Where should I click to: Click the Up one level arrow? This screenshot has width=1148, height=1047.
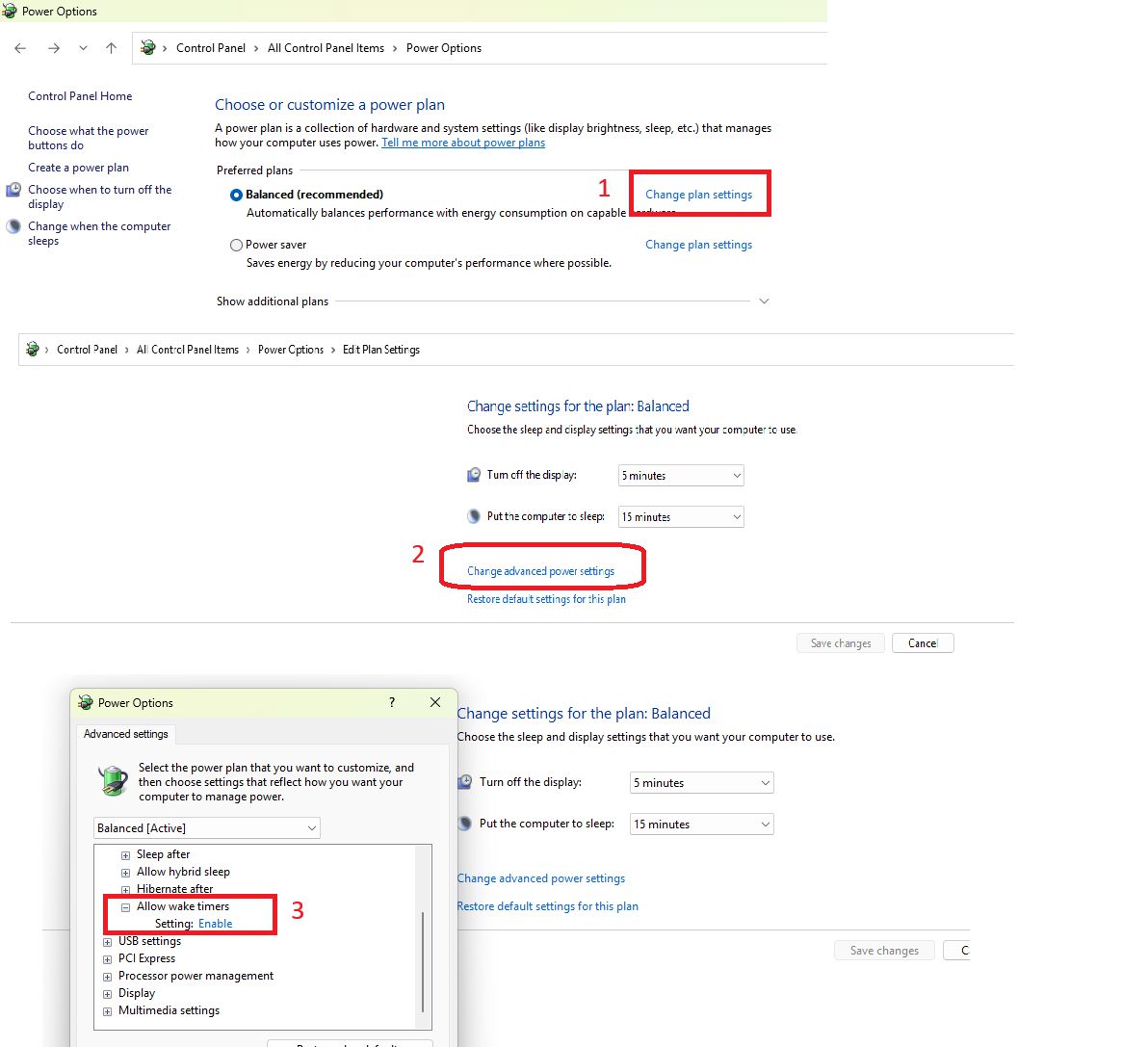(112, 48)
